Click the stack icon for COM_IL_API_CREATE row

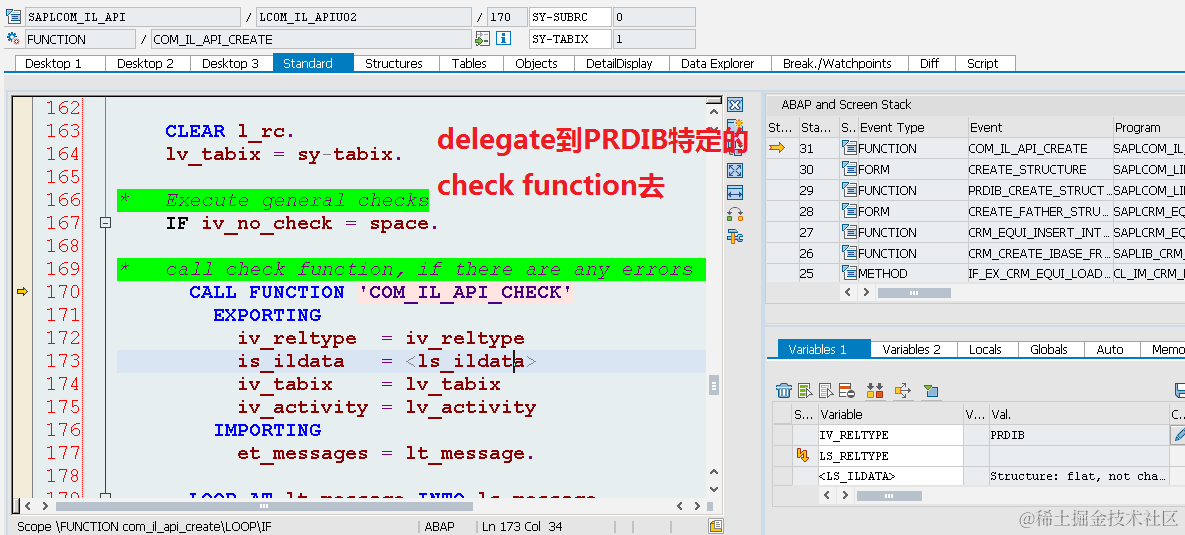pos(849,148)
